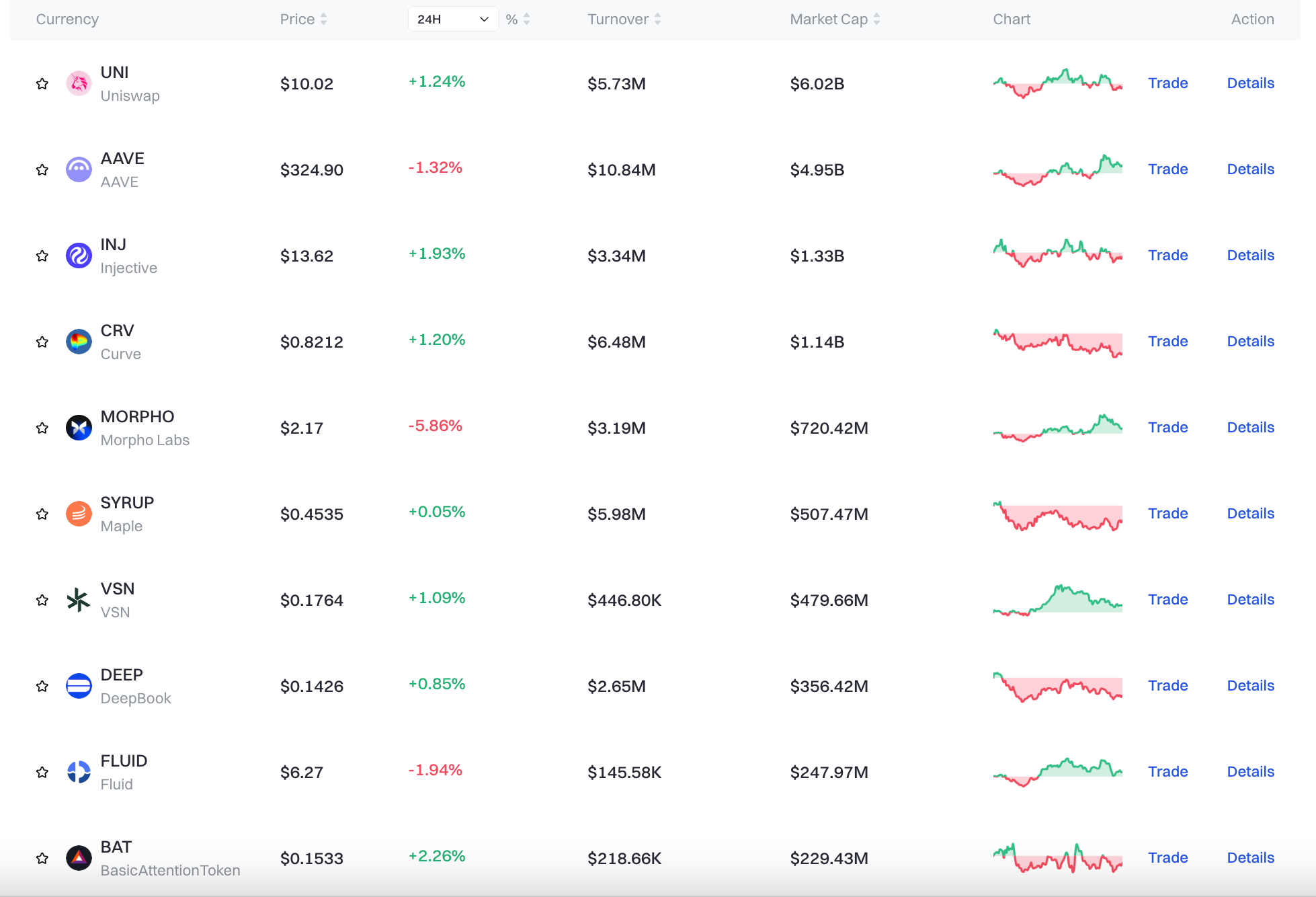The image size is (1316, 897).
Task: Click the VSN price sparkline chart
Action: (1058, 600)
